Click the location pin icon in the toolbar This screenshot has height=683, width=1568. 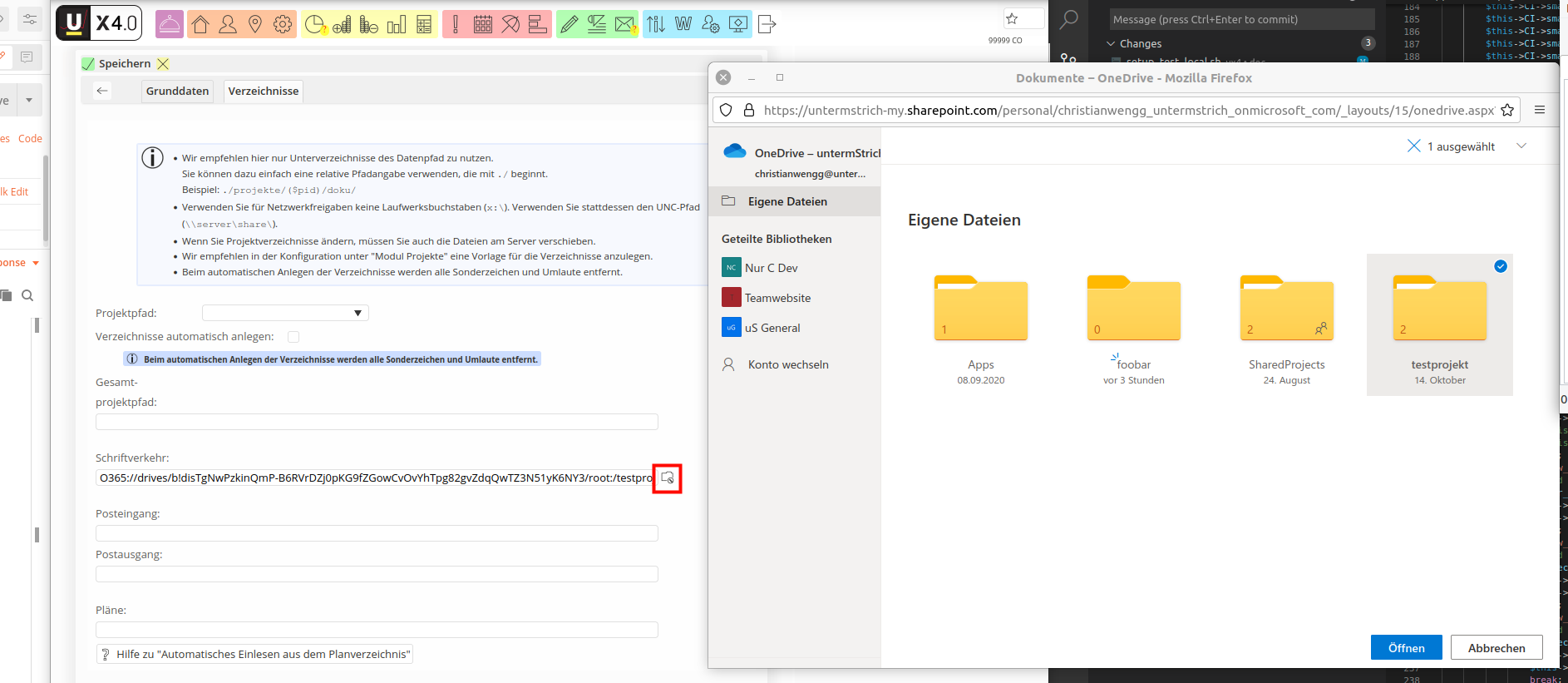tap(255, 24)
